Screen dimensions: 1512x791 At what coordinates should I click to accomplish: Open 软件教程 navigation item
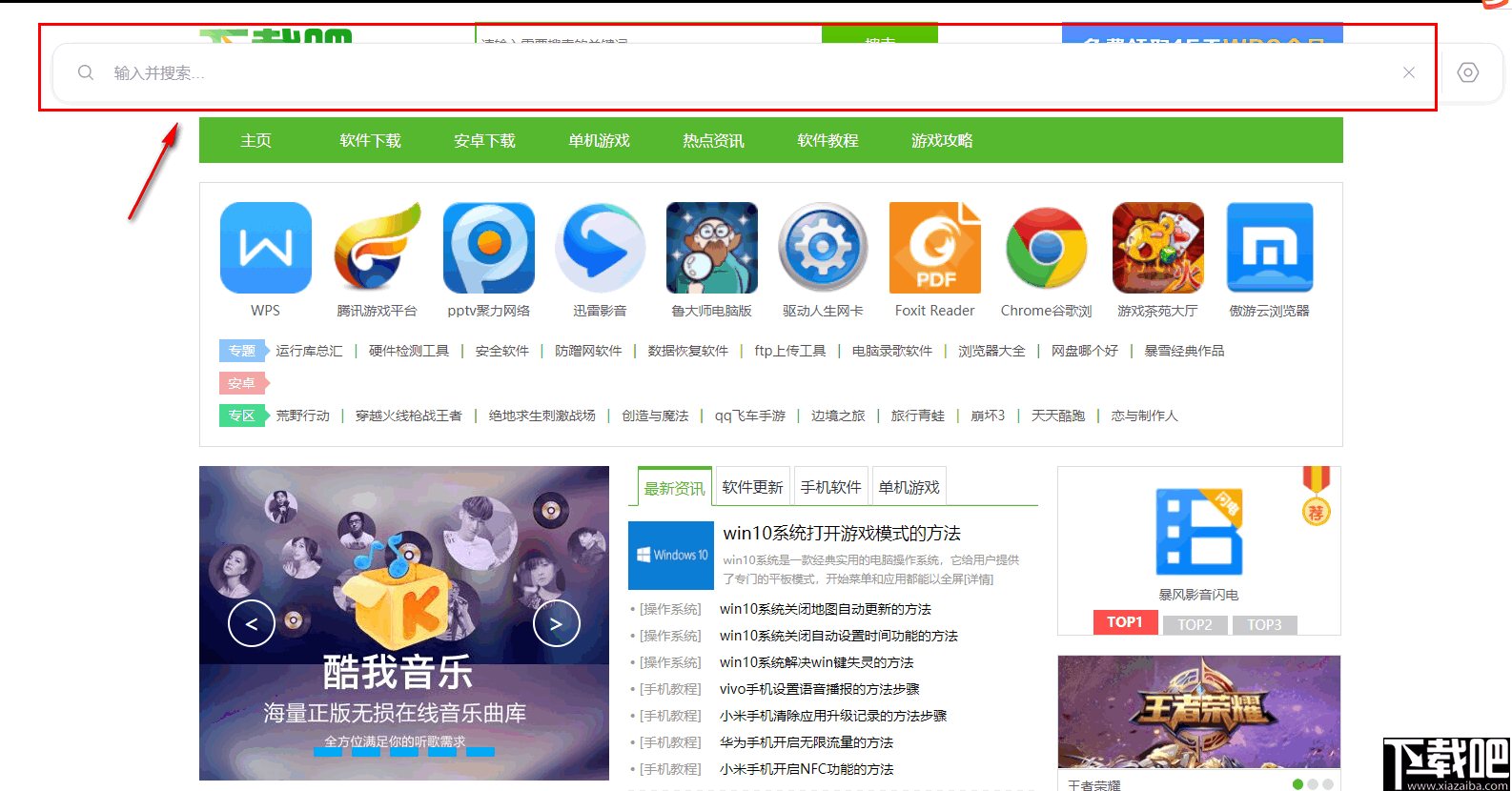tap(828, 140)
